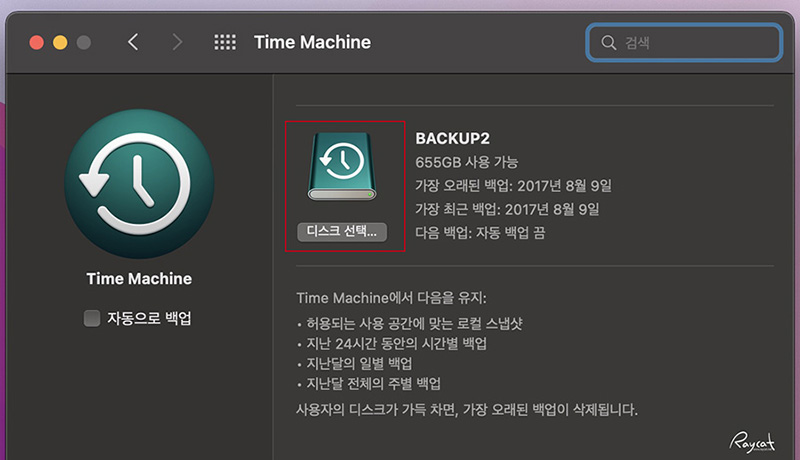The height and width of the screenshot is (460, 800).
Task: Click the BACKUP2 disk name
Action: (453, 138)
